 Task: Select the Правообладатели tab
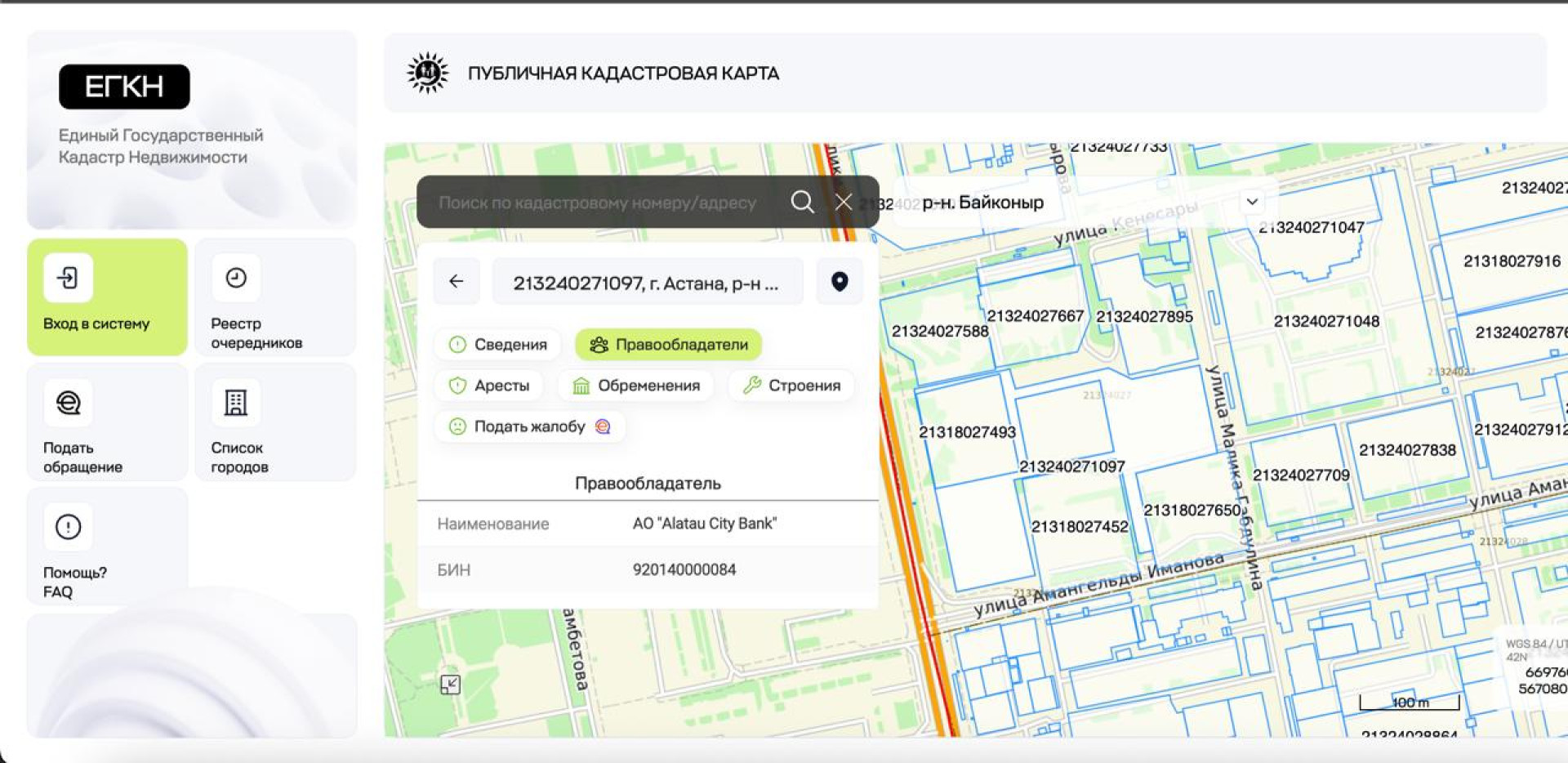[x=670, y=344]
